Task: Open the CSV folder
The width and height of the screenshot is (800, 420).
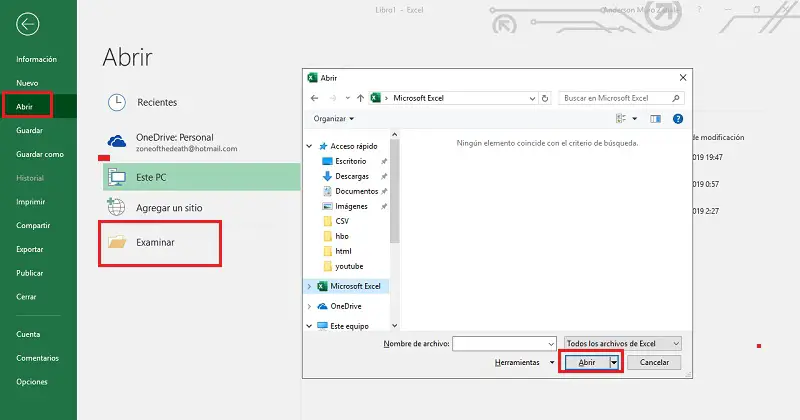Action: coord(342,221)
